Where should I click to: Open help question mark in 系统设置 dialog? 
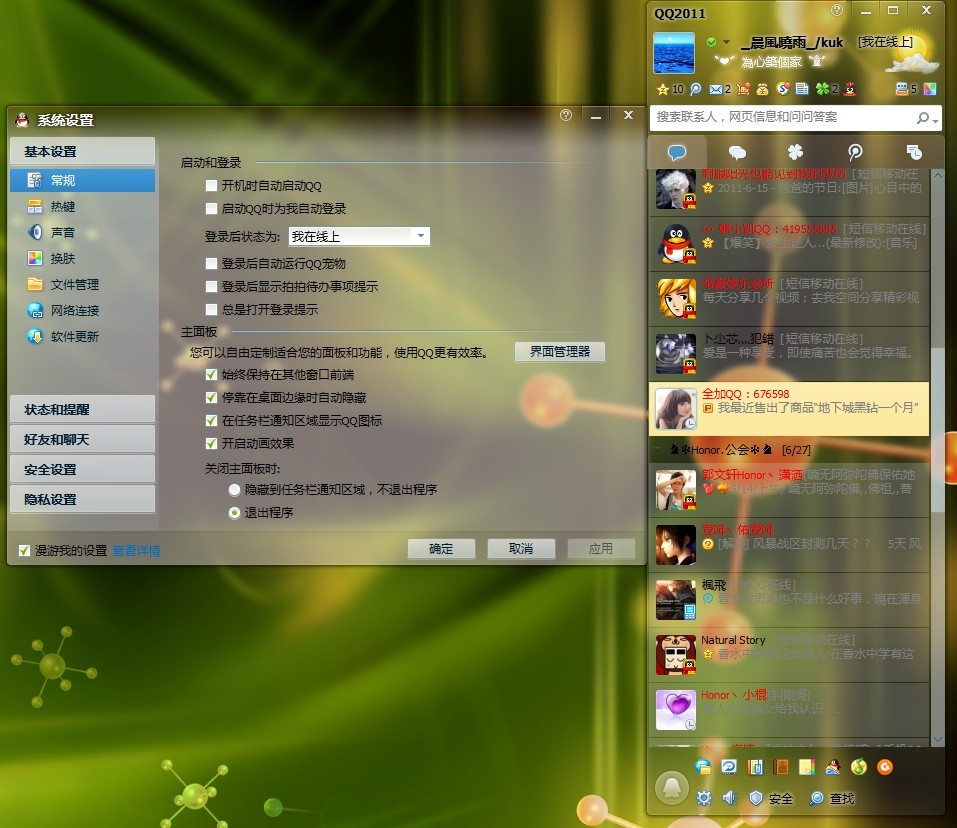566,115
